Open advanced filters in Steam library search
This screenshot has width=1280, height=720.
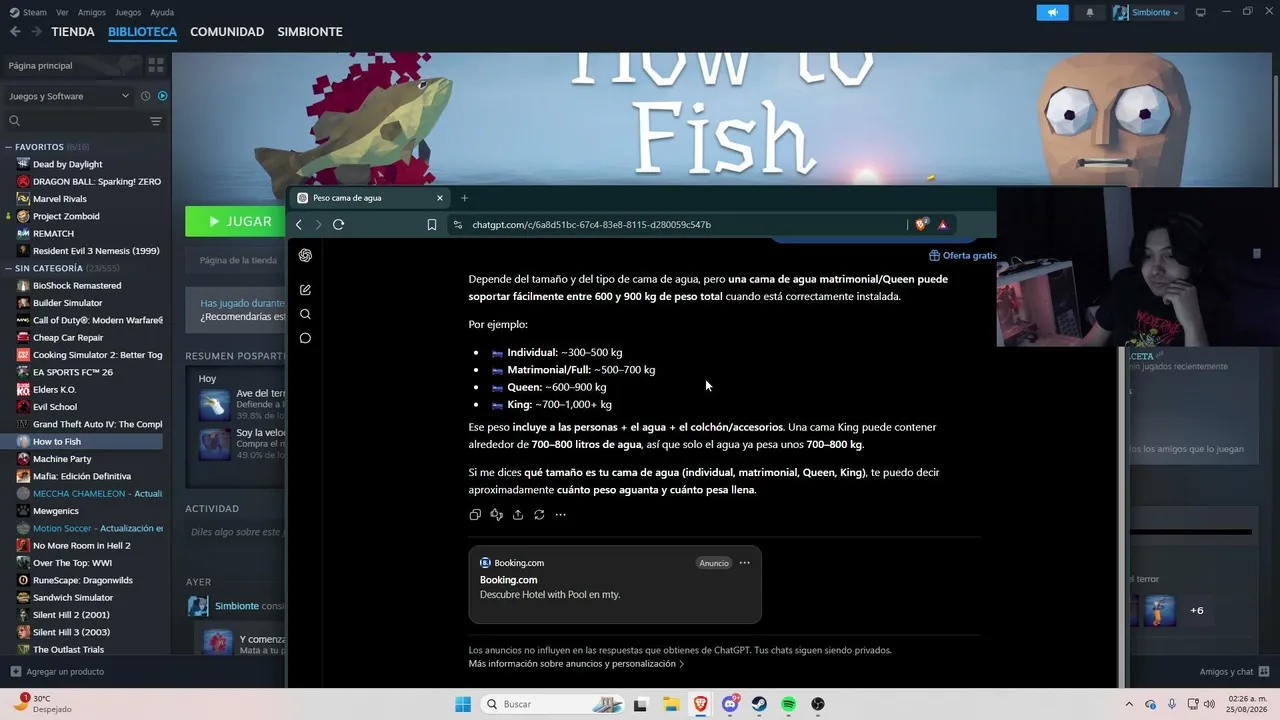(x=155, y=121)
